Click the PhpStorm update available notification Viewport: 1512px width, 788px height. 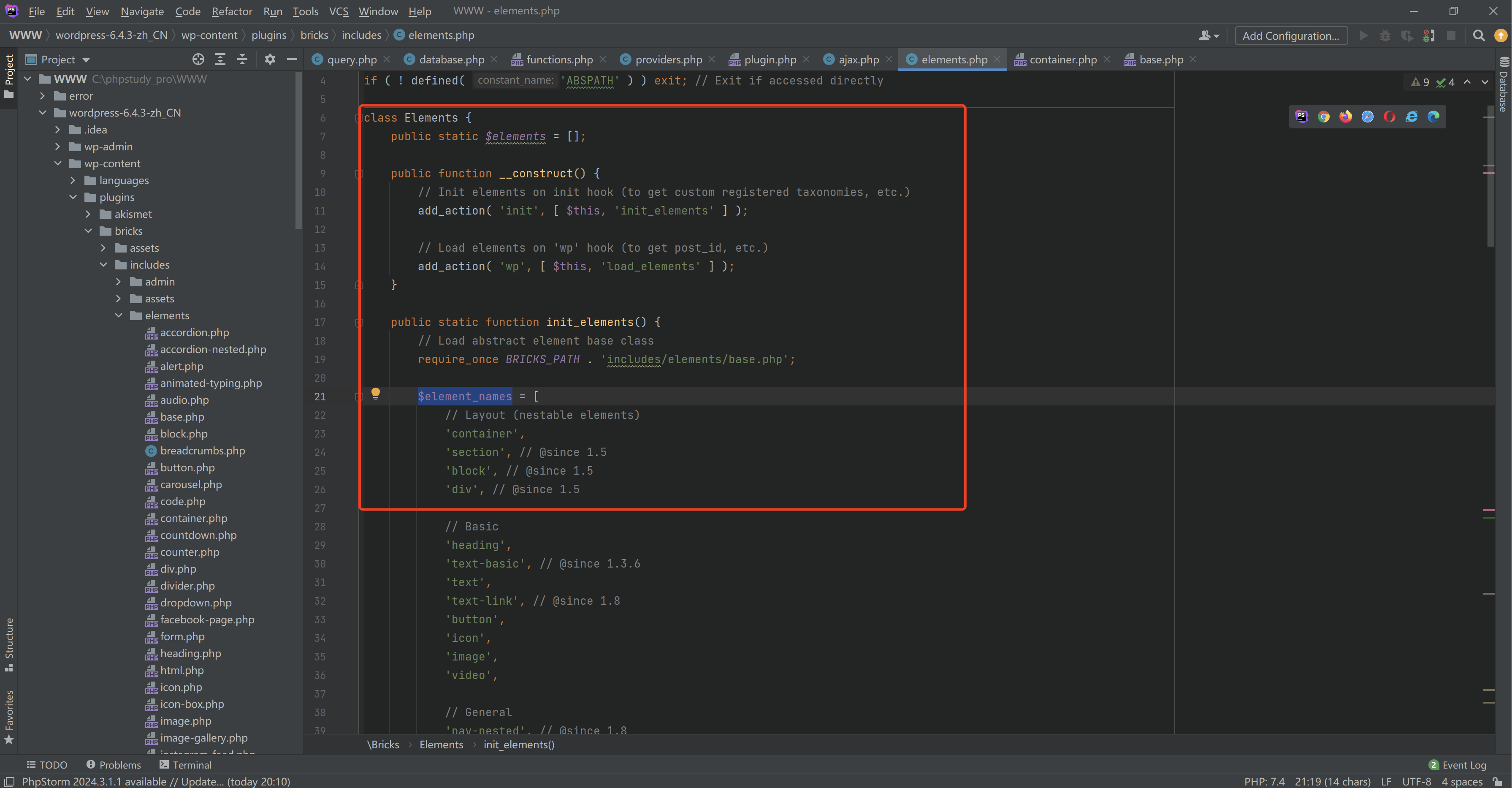pyautogui.click(x=155, y=782)
